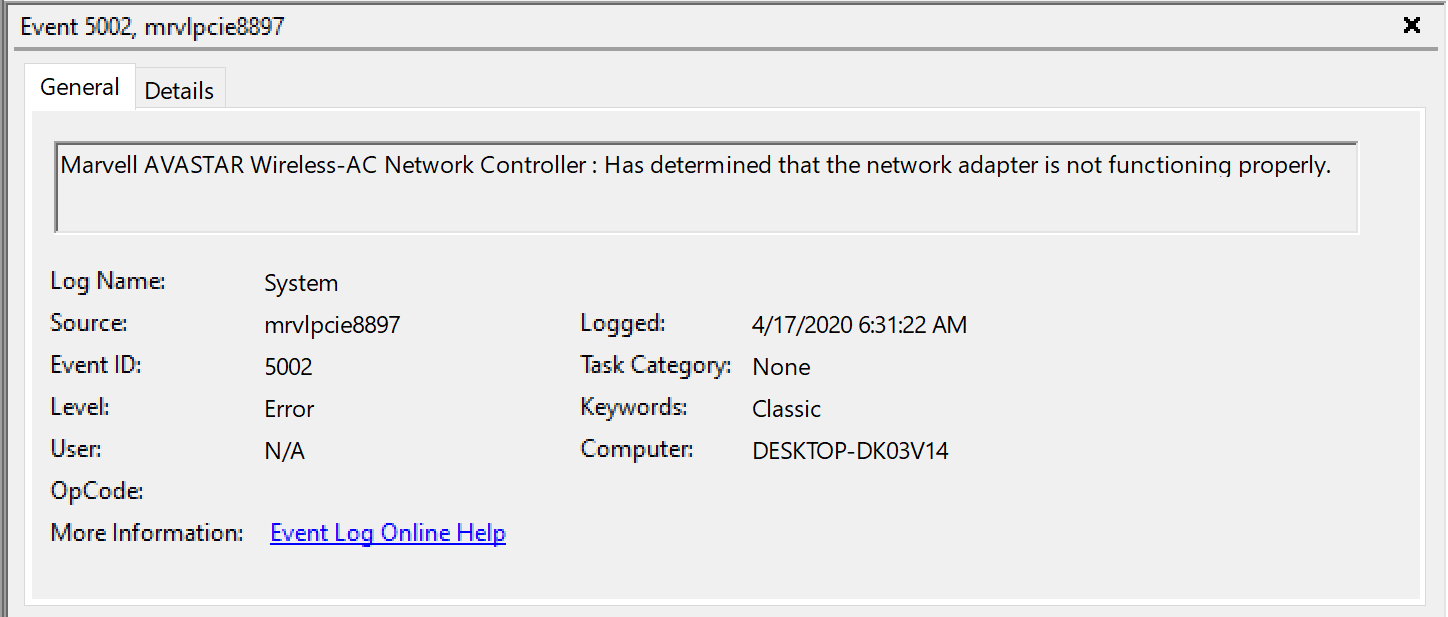Click the pane title Event 5002, mrvlpcie8897
This screenshot has height=617, width=1448.
[152, 27]
